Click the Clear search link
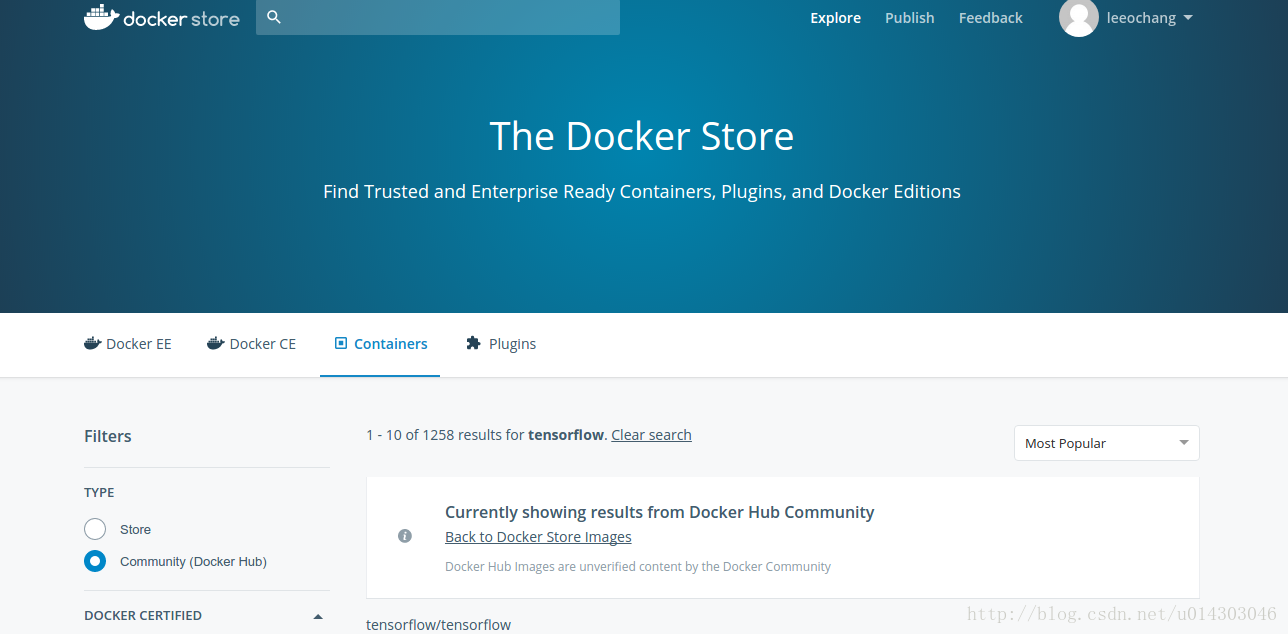Viewport: 1288px width, 634px height. (651, 435)
